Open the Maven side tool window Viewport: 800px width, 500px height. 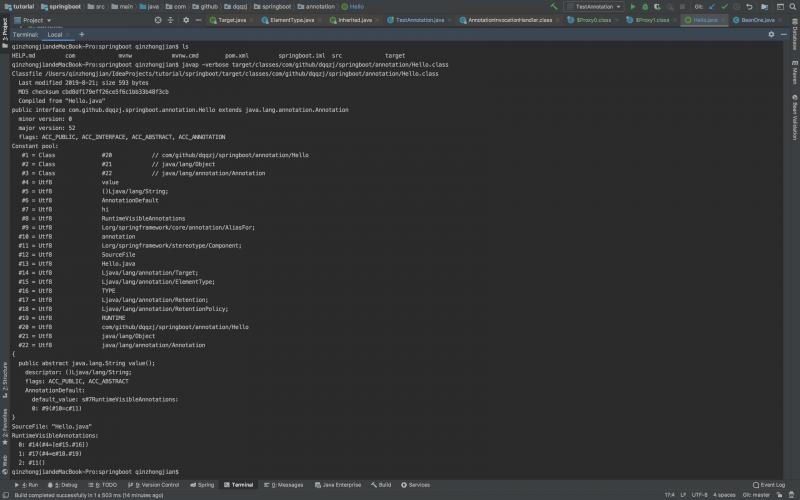point(794,72)
